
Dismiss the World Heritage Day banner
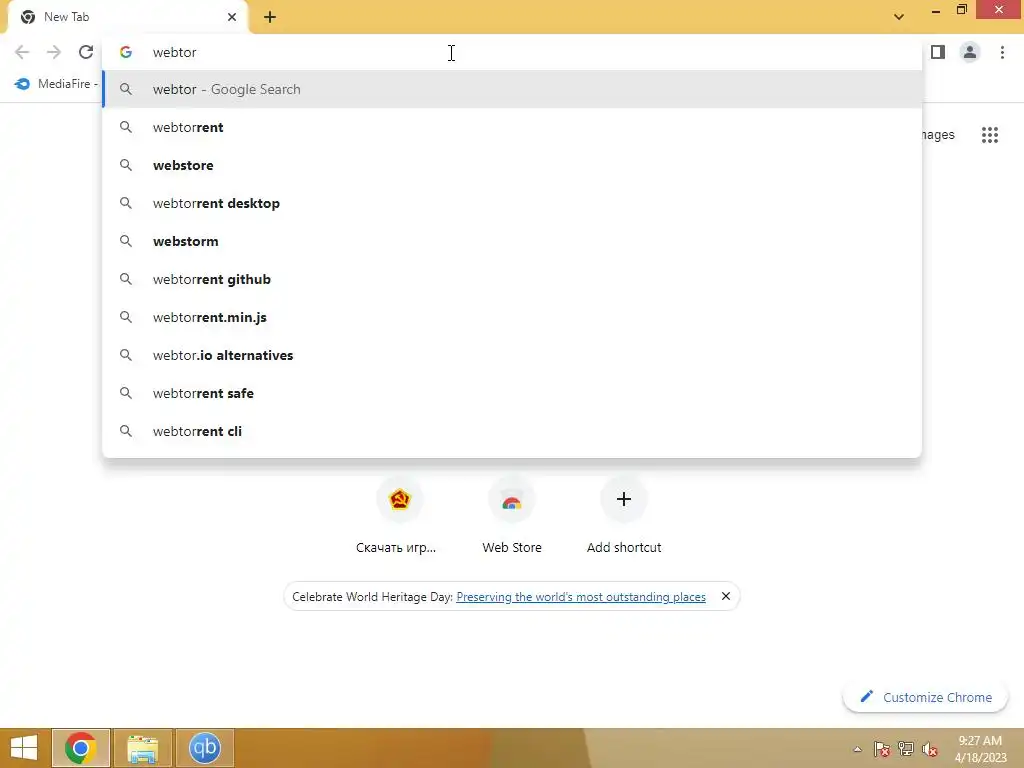725,596
